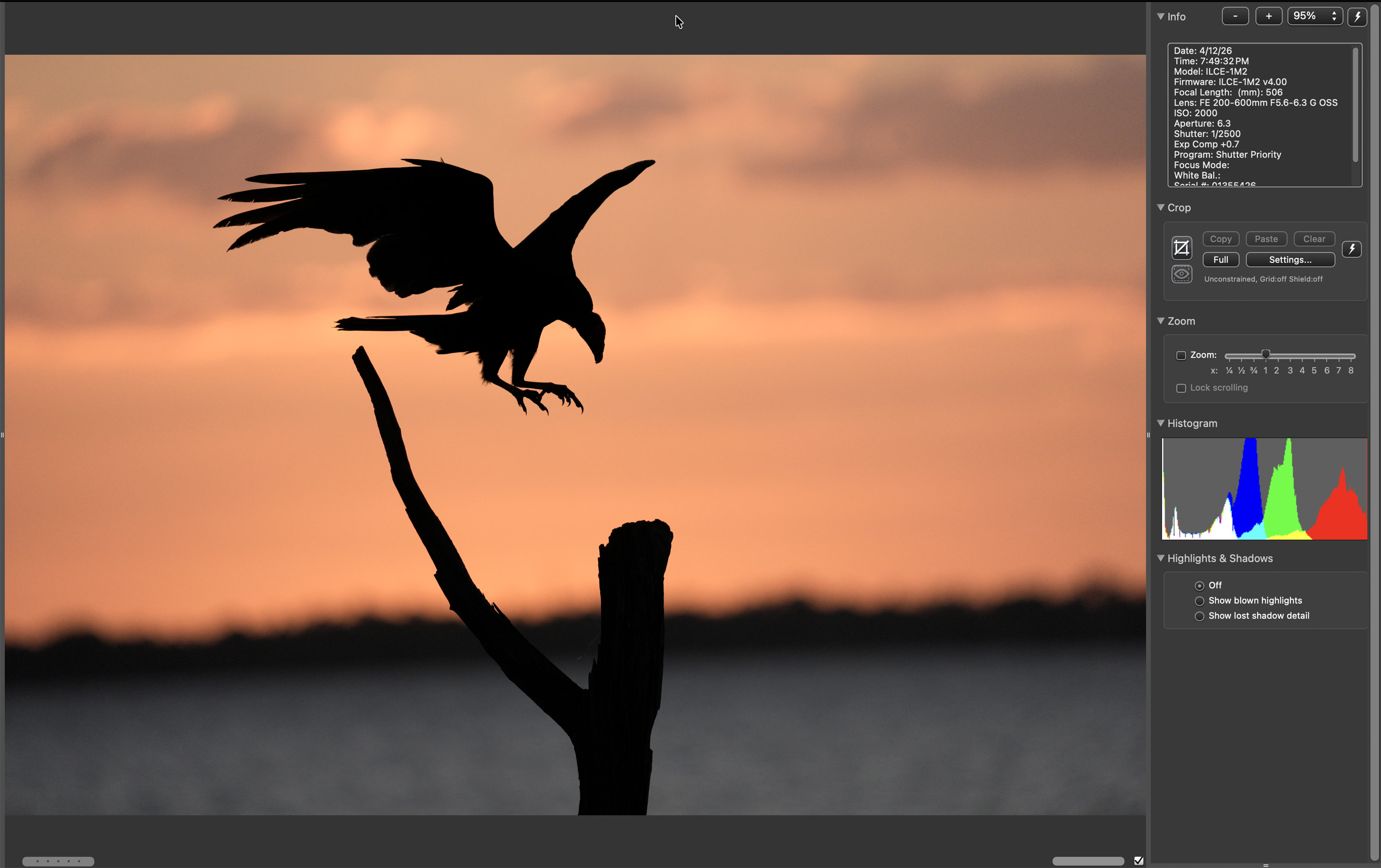Collapse the Histogram section triangle

pyautogui.click(x=1161, y=423)
